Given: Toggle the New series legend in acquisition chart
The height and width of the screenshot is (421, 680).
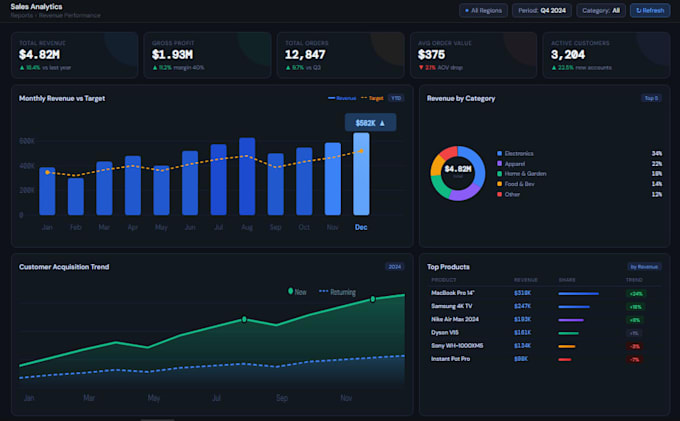Looking at the screenshot, I should 297,292.
